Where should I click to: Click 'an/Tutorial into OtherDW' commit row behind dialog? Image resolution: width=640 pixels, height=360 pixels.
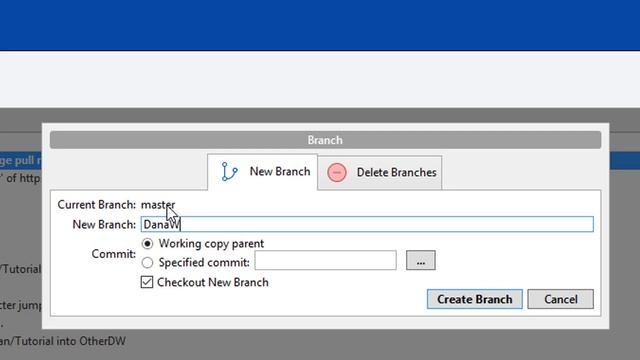coord(63,341)
